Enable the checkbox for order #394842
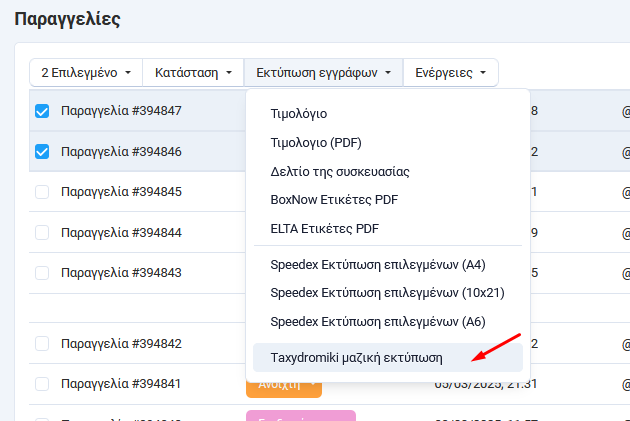Image resolution: width=630 pixels, height=421 pixels. (x=42, y=344)
